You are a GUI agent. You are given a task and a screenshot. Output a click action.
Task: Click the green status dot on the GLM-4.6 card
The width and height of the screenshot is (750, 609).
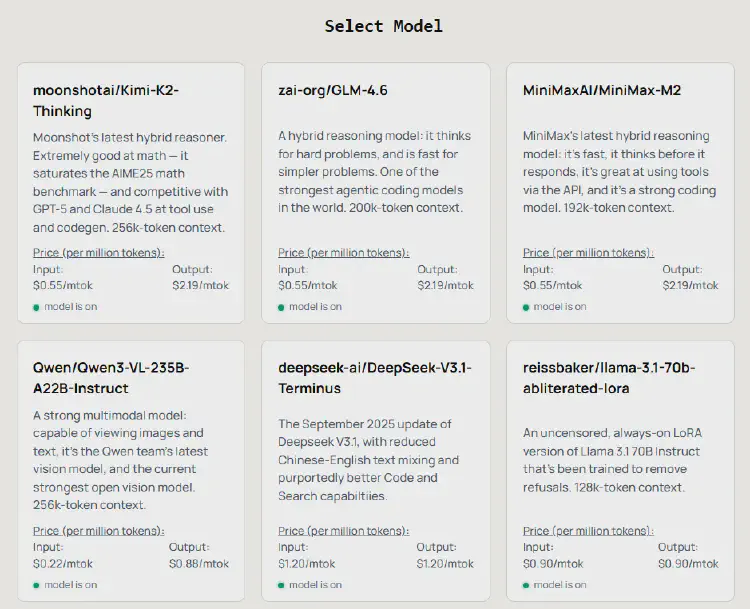282,307
